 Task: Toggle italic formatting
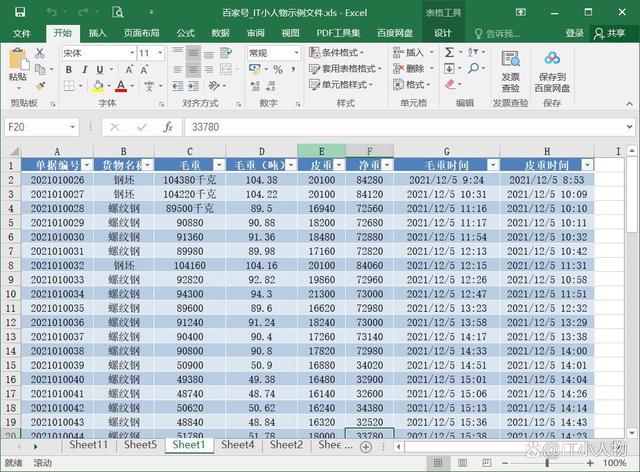[x=84, y=70]
